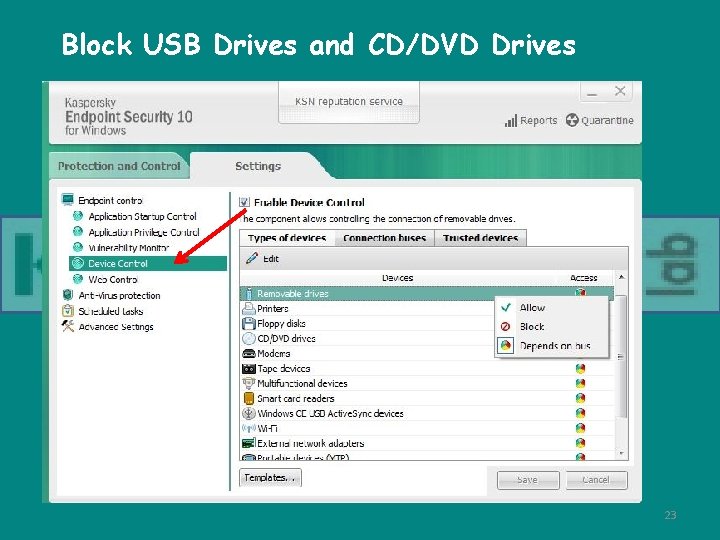Viewport: 720px width, 540px height.
Task: Select Device Control in sidebar
Action: [148, 263]
